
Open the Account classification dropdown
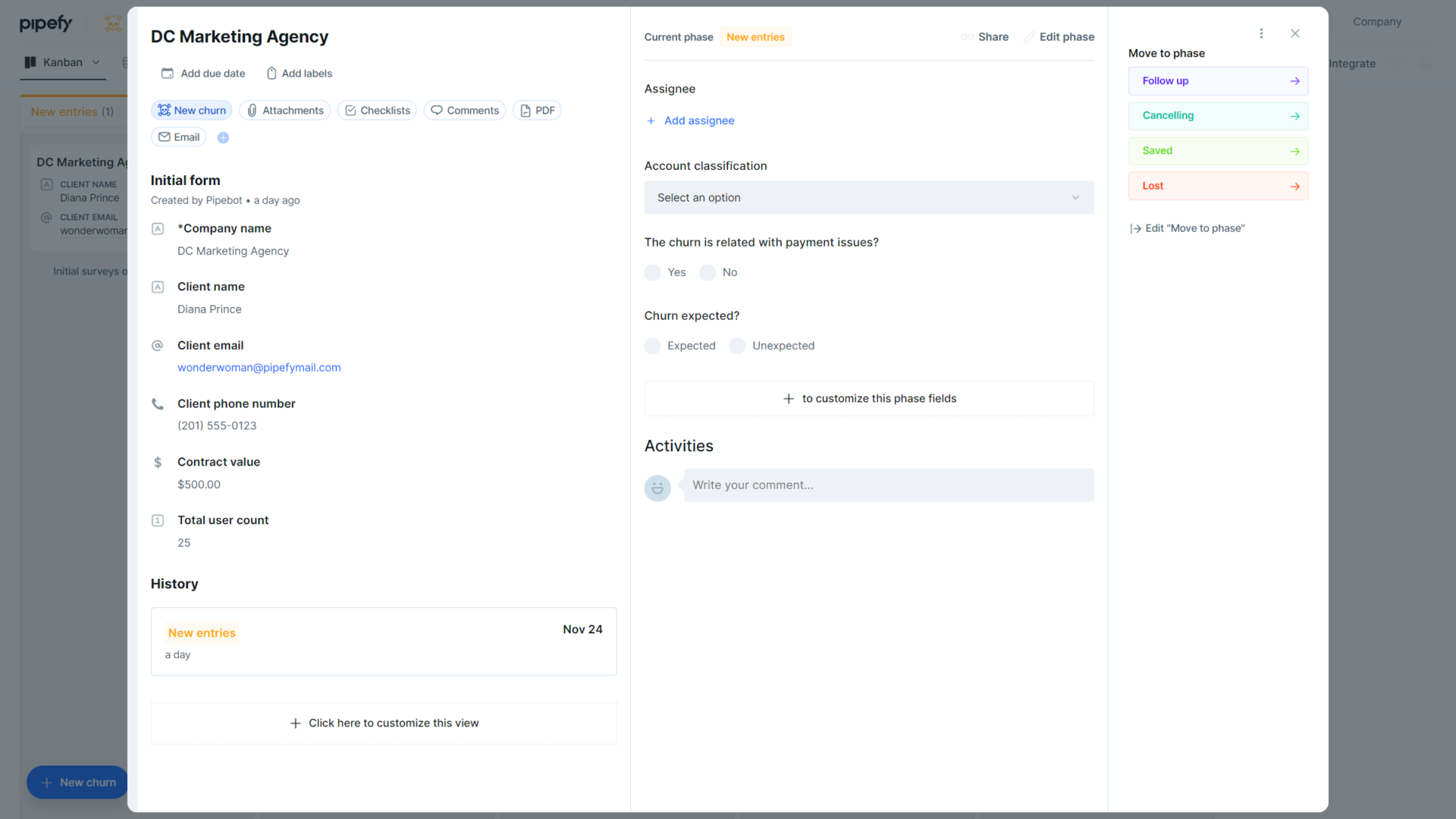point(868,197)
